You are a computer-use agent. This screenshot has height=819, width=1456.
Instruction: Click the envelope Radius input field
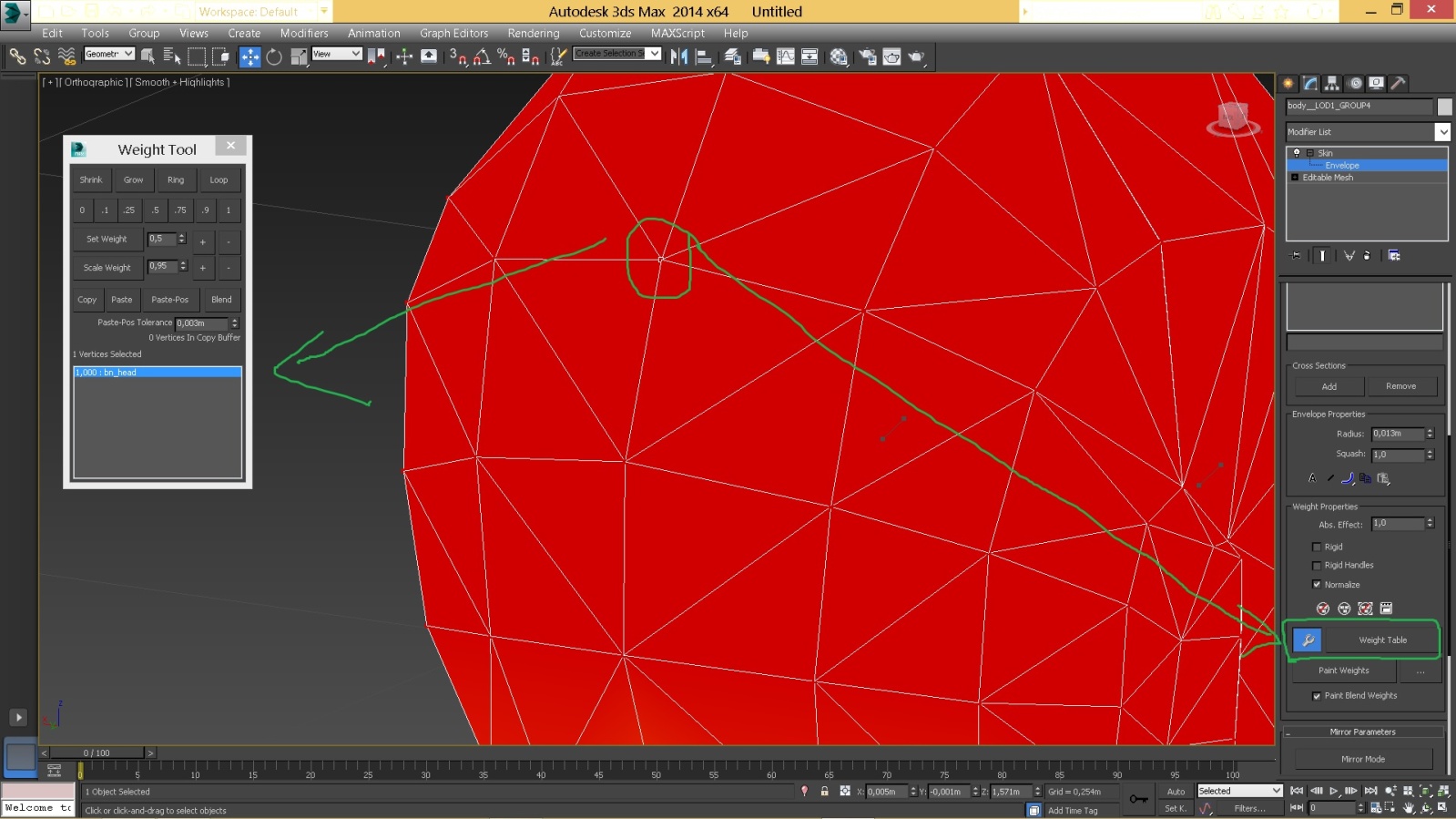(1398, 434)
